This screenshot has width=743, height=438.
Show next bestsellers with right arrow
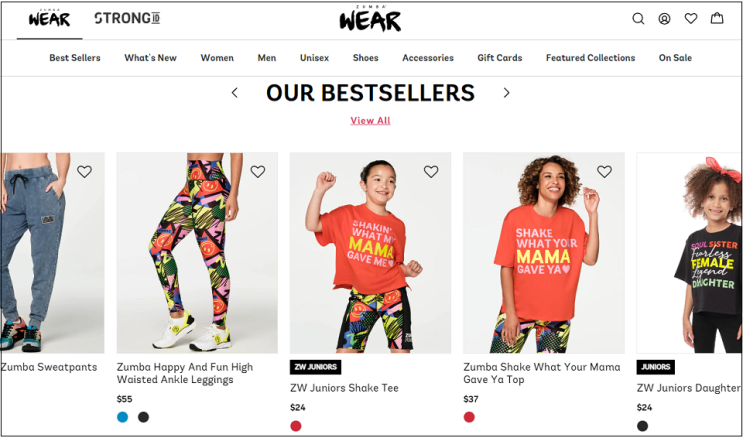[506, 93]
